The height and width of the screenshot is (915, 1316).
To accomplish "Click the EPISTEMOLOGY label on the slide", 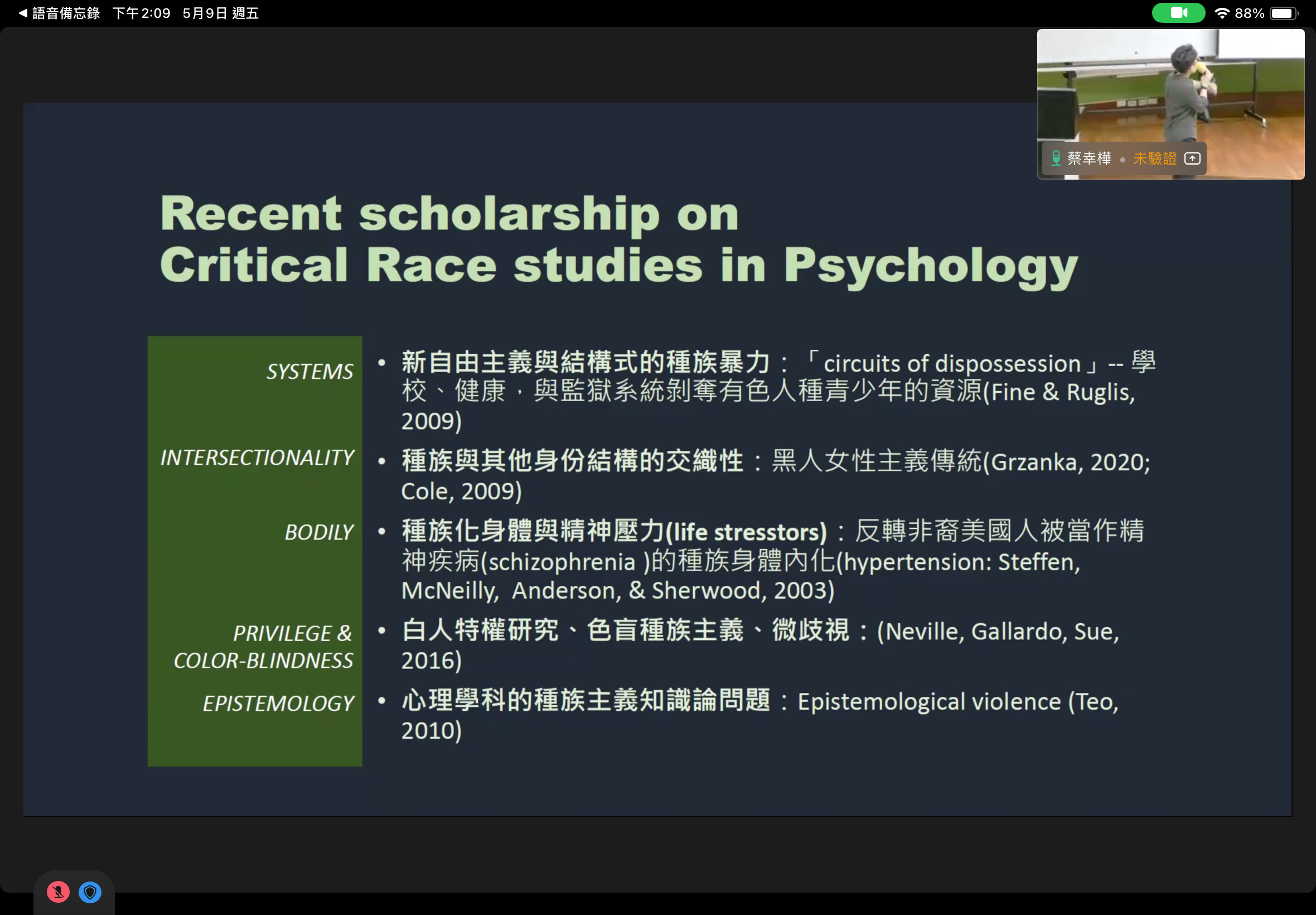I will coord(278,704).
